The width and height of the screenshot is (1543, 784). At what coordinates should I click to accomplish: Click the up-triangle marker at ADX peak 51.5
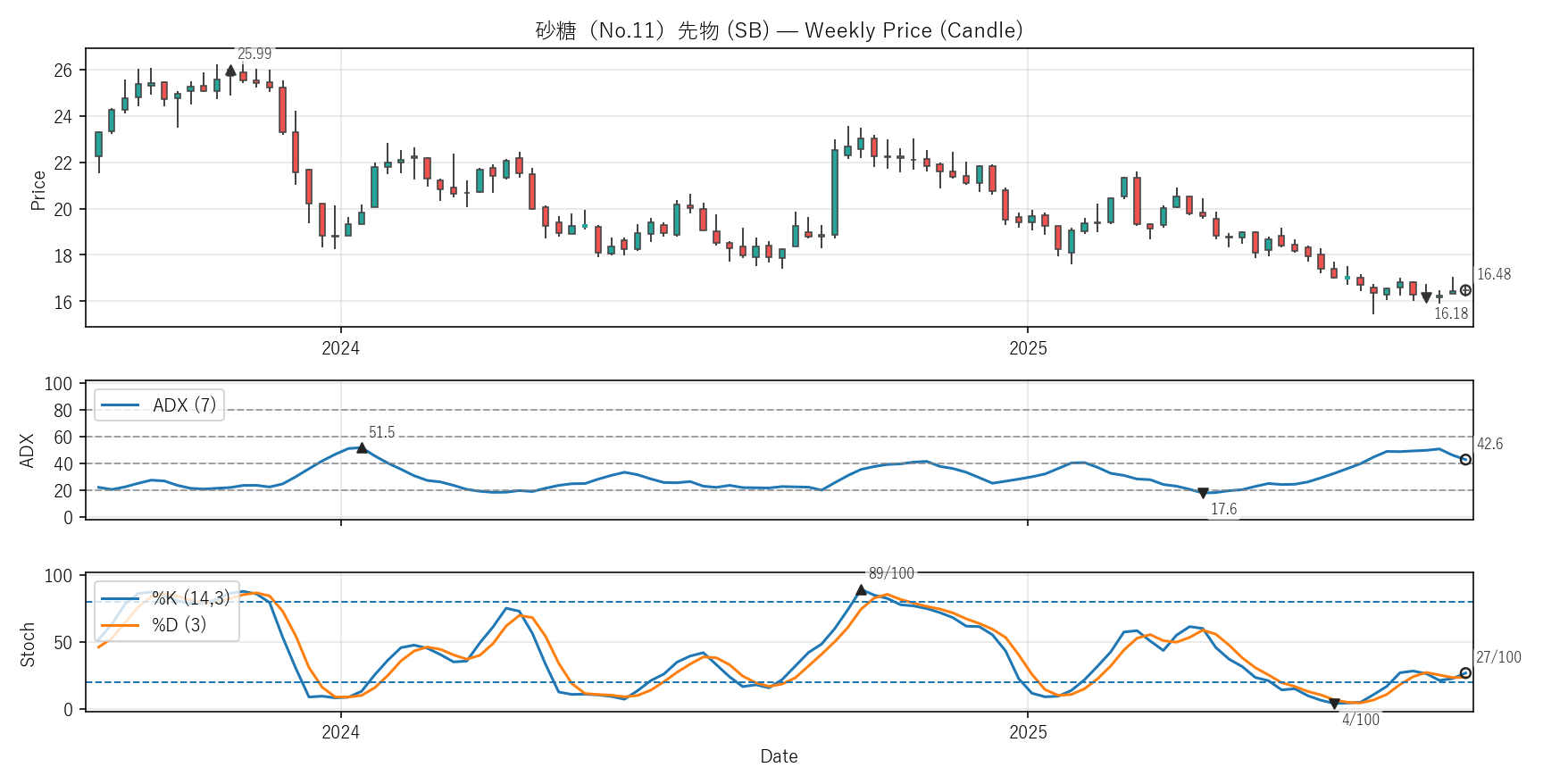[362, 448]
